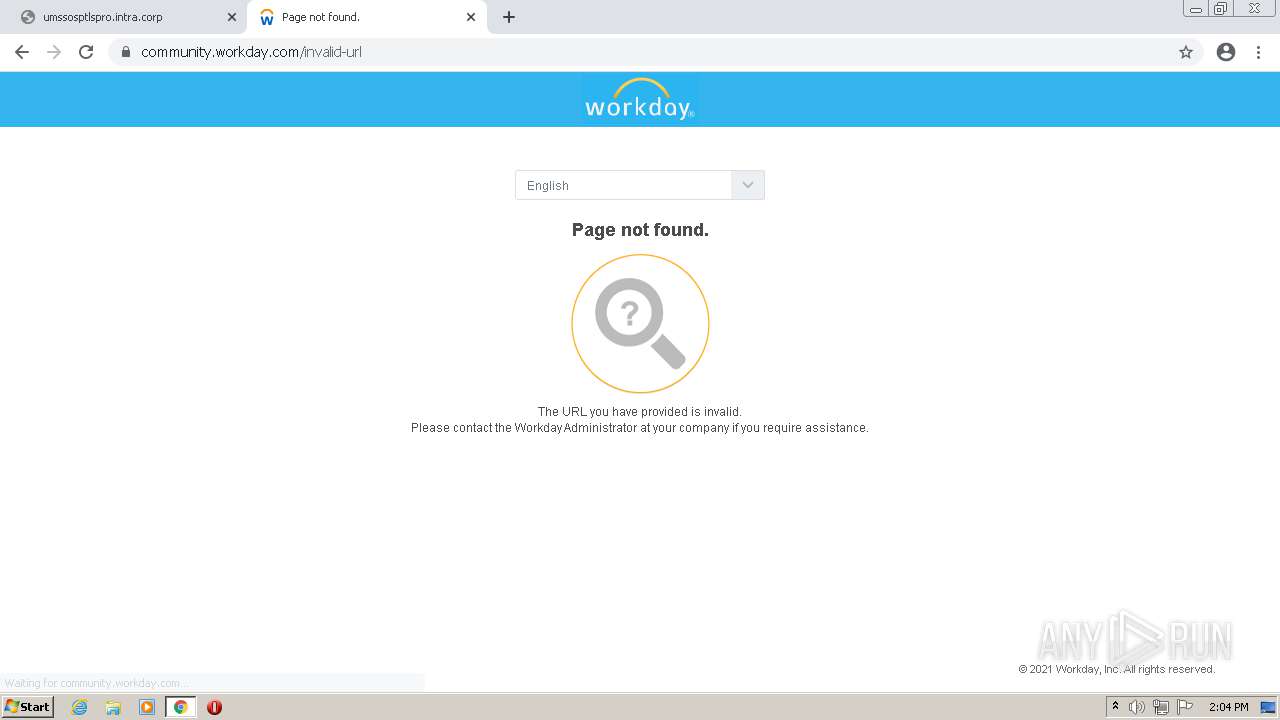Click the Workday logo in header
This screenshot has height=720, width=1280.
(x=640, y=99)
